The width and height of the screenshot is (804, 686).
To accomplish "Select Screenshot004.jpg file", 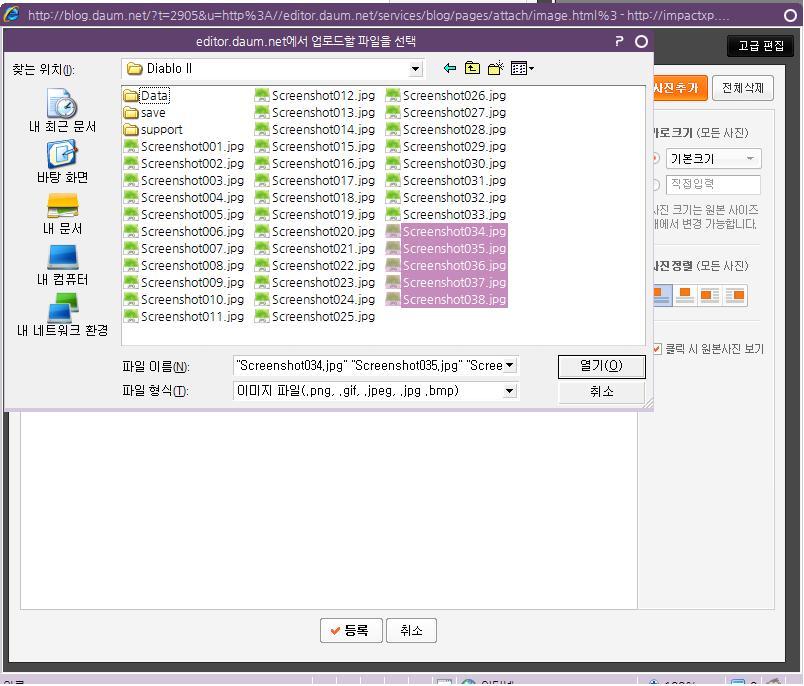I will coord(184,198).
